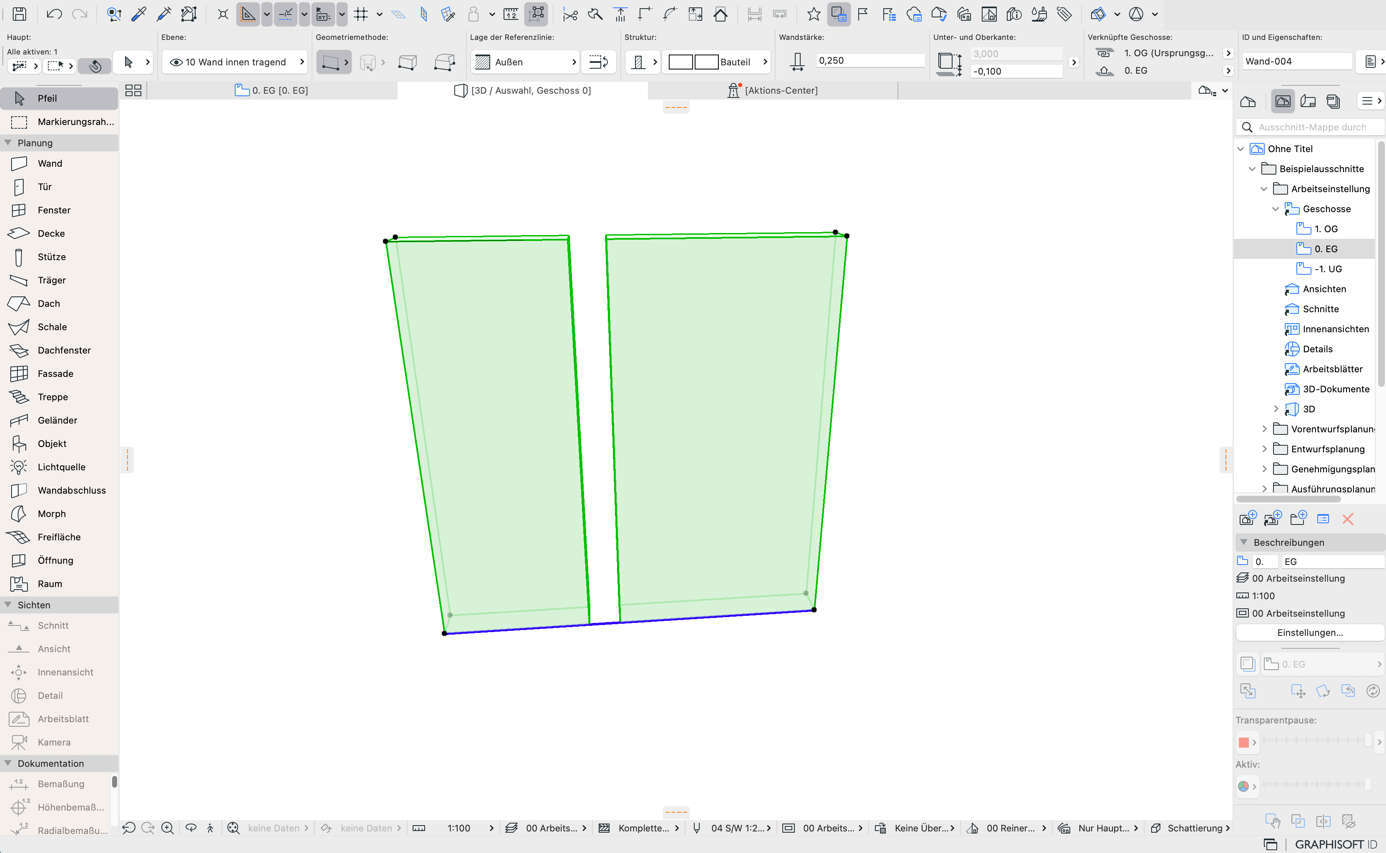
Task: Inject parameters with syringe icon
Action: click(x=163, y=14)
